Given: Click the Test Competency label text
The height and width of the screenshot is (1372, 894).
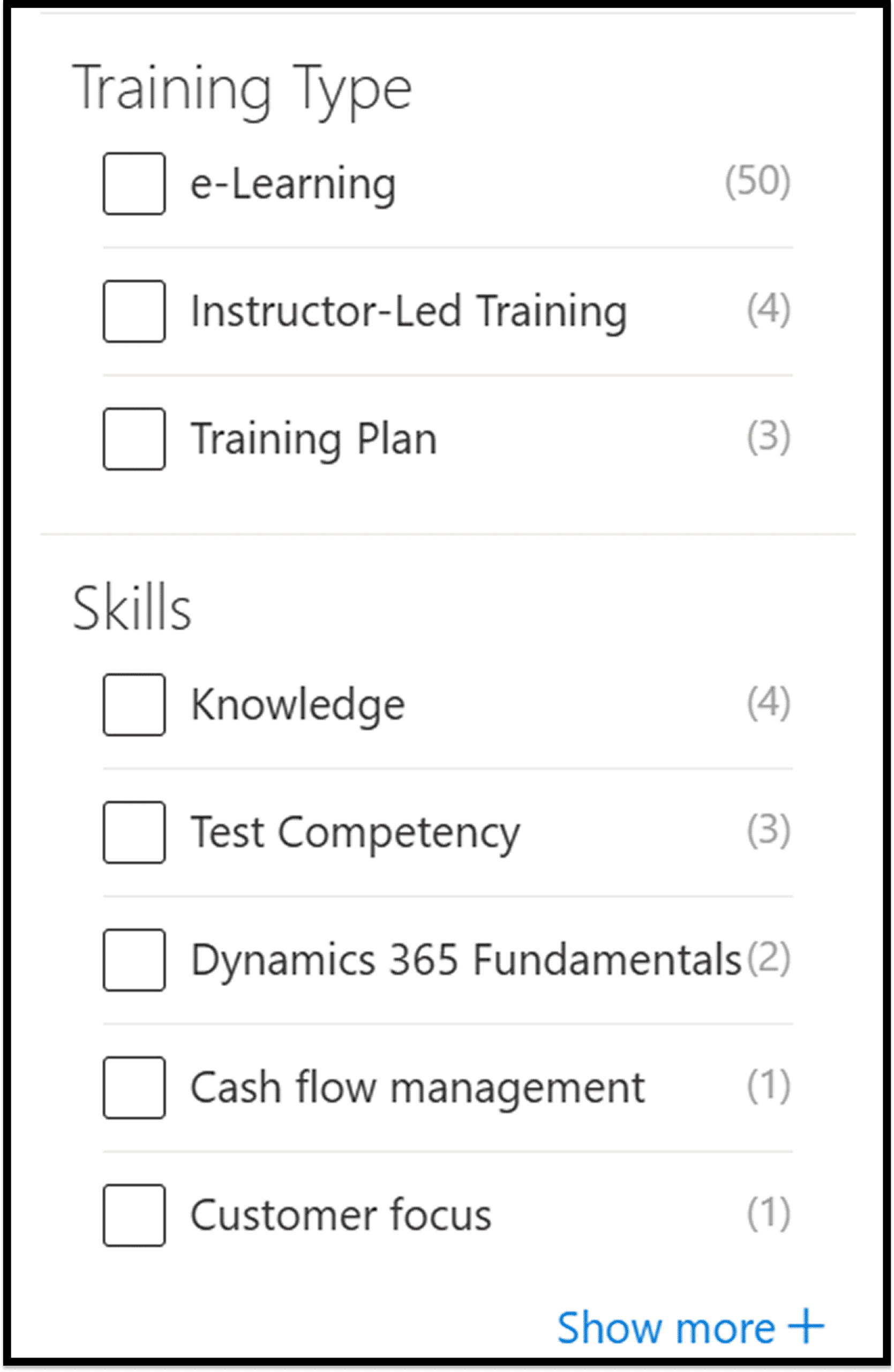Looking at the screenshot, I should point(355,832).
